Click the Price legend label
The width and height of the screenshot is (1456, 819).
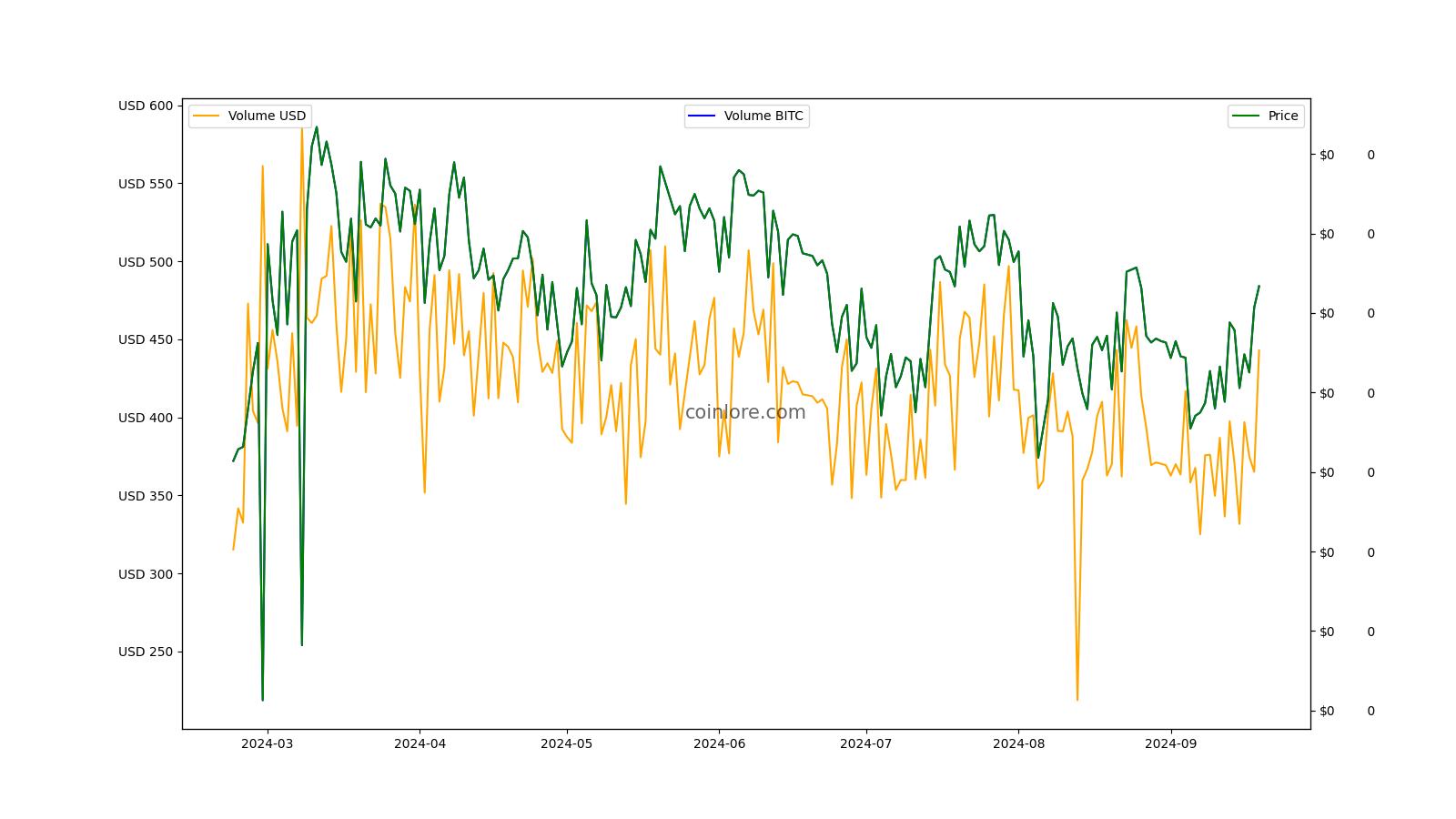[1283, 116]
